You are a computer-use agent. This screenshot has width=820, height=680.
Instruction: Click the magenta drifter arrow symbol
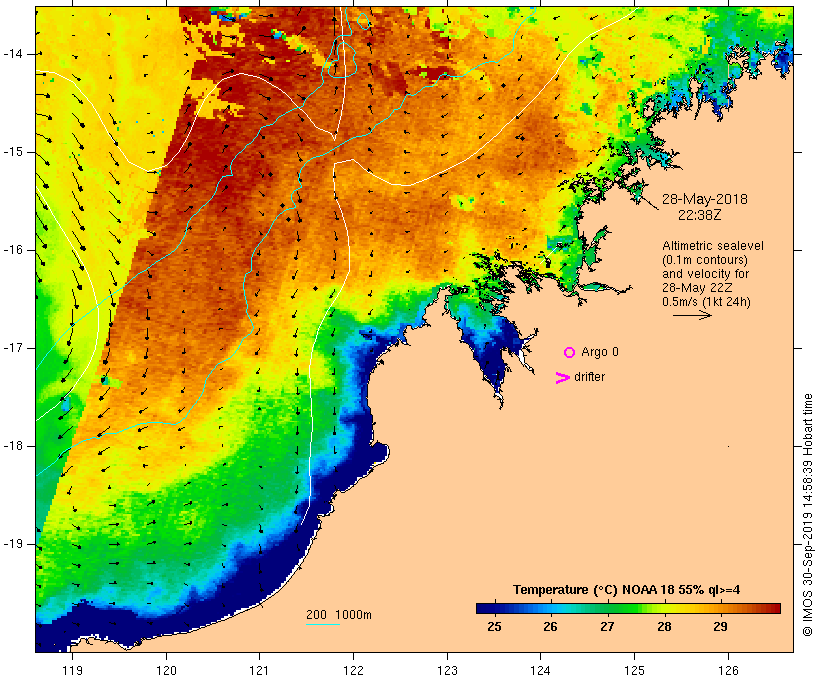[563, 378]
